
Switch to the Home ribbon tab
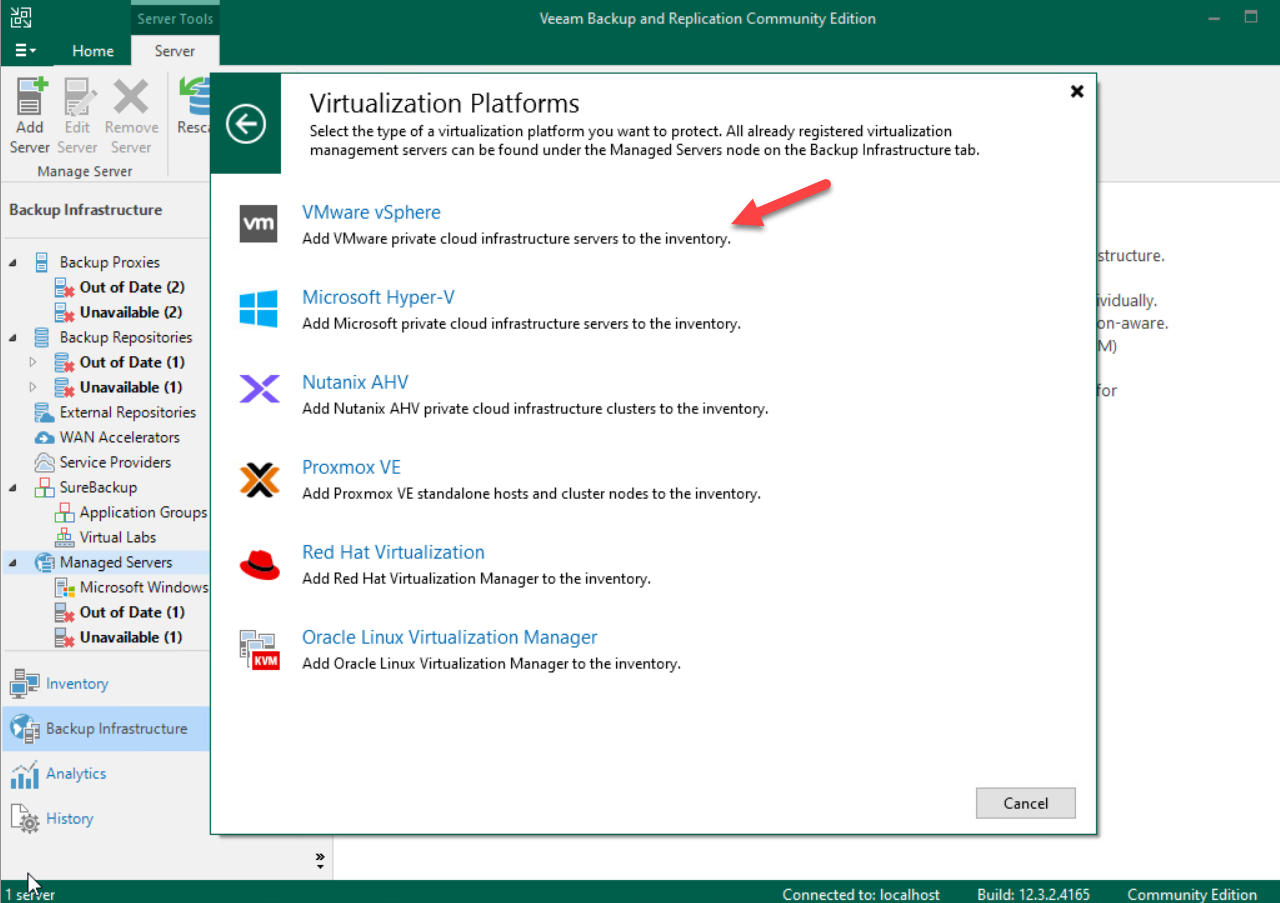coord(93,51)
